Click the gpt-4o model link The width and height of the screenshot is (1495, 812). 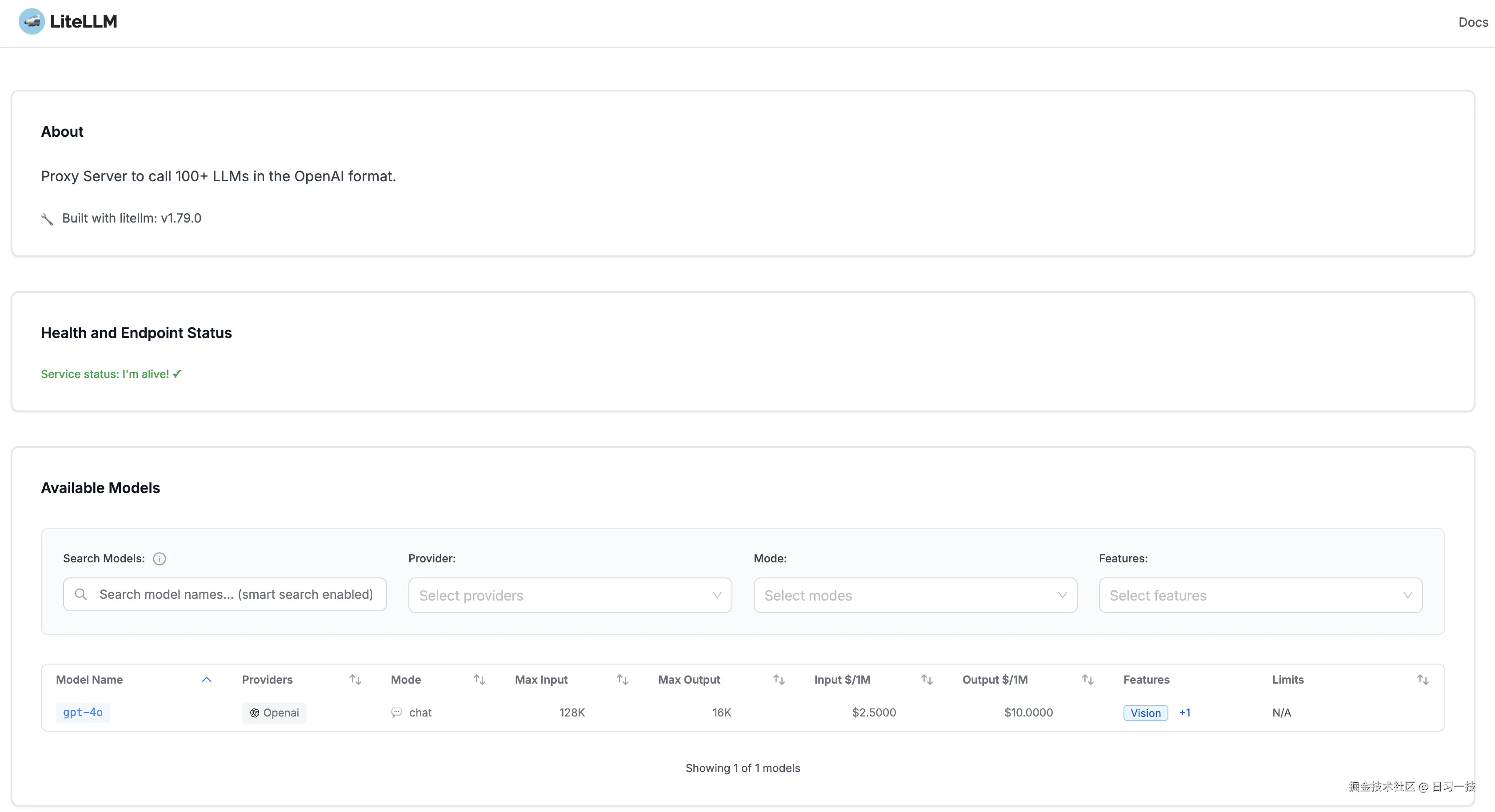pyautogui.click(x=83, y=712)
